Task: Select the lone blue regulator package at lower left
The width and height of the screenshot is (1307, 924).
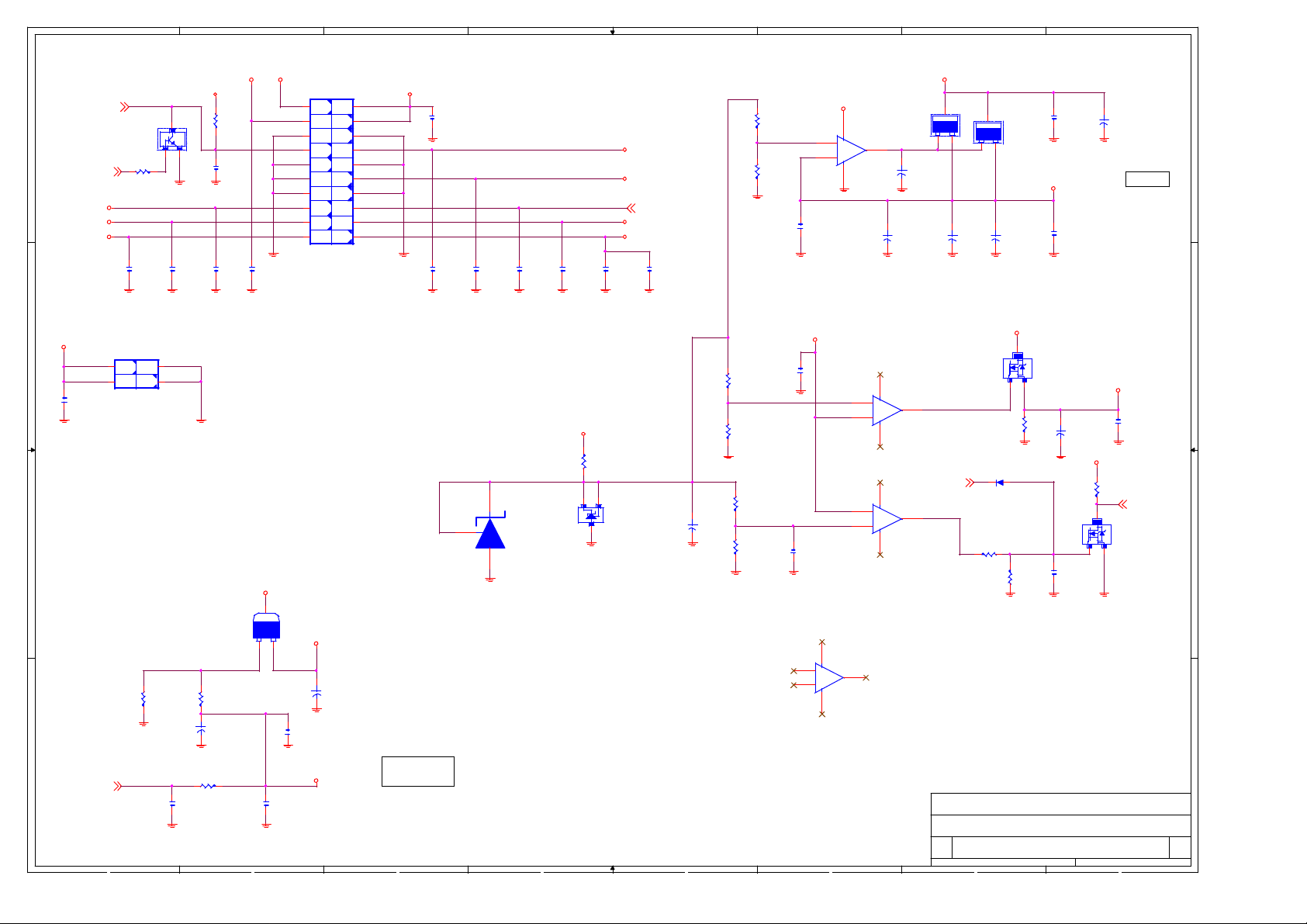Action: coord(266,627)
